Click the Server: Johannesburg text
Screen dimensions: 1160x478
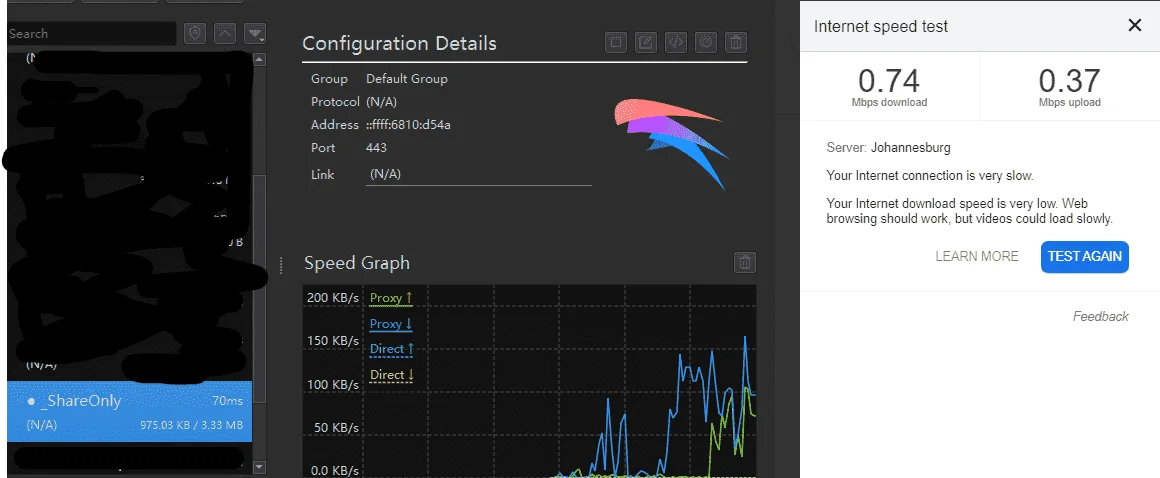coord(888,147)
